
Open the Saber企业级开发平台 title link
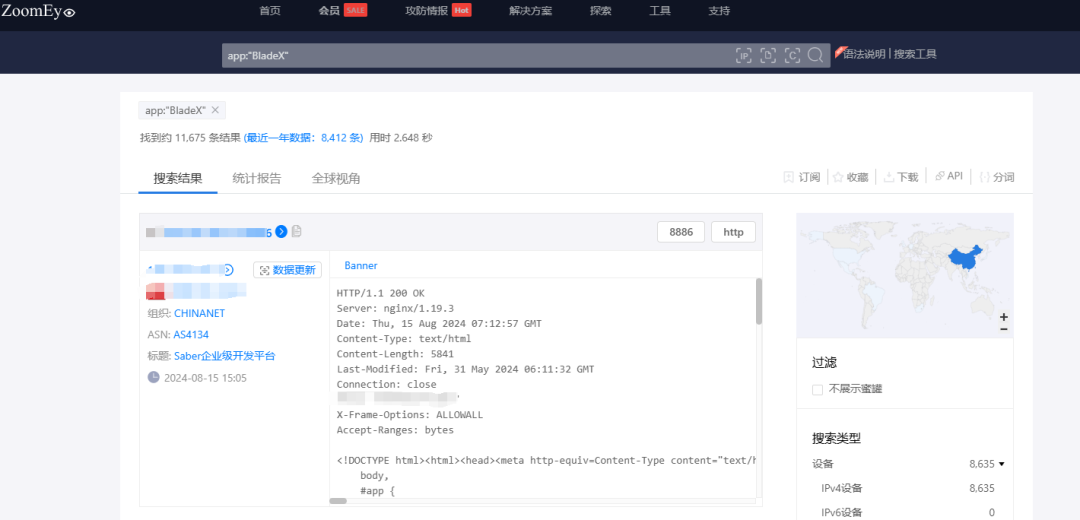coord(225,356)
